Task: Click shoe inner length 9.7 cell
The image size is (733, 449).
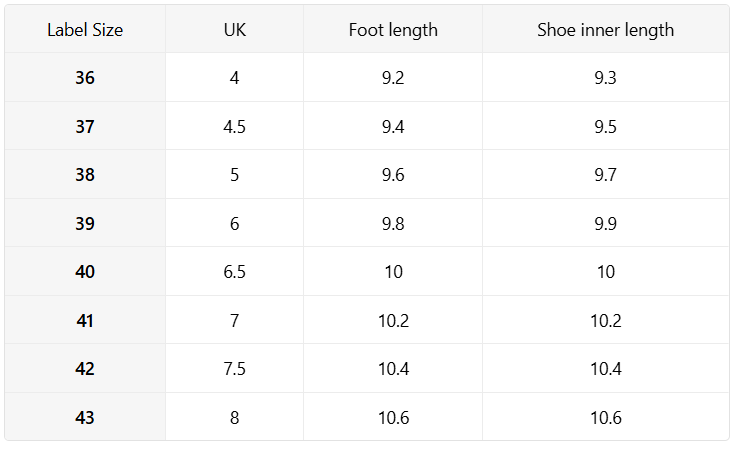Action: [x=605, y=174]
